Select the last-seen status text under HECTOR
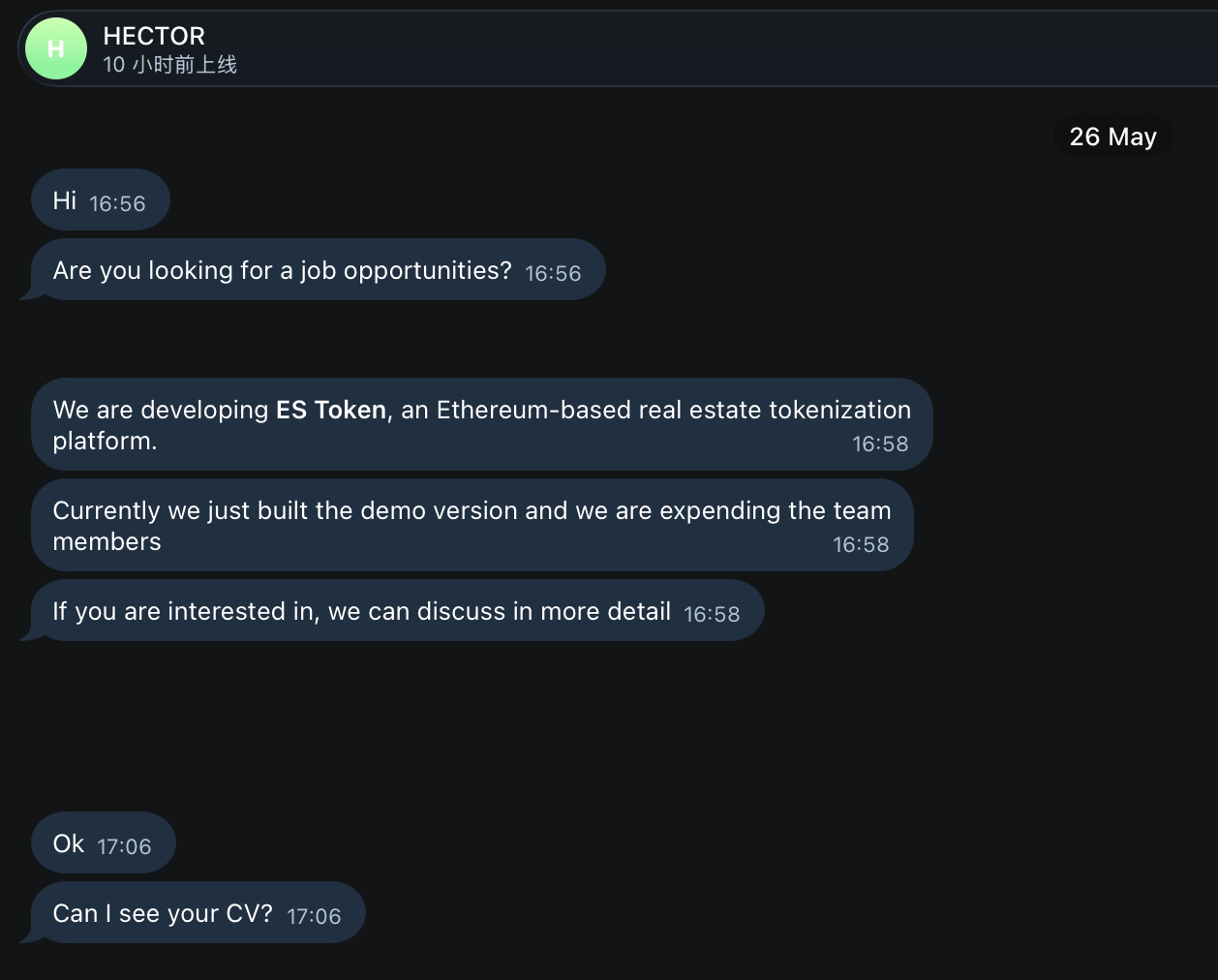 click(x=169, y=65)
